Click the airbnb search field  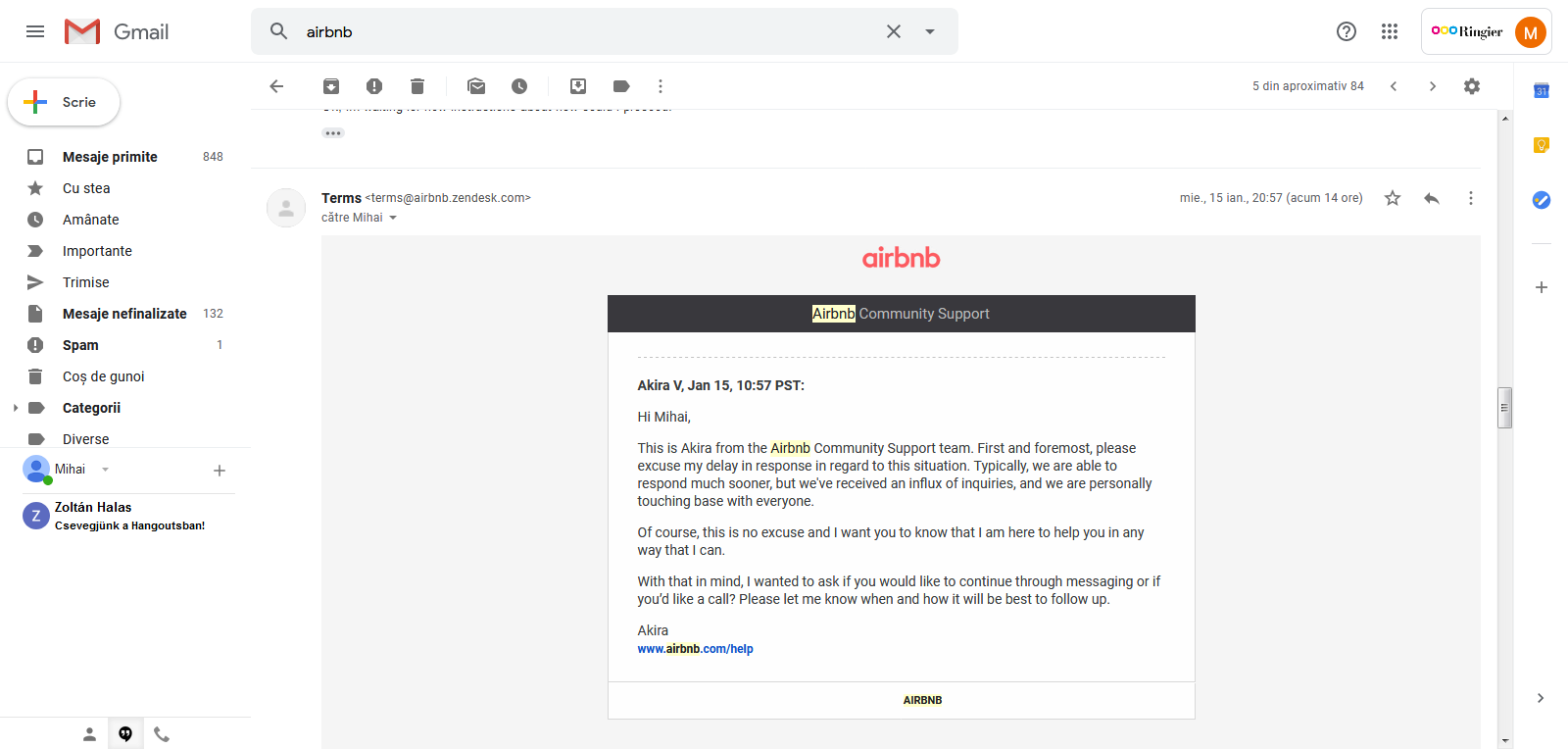coord(588,31)
